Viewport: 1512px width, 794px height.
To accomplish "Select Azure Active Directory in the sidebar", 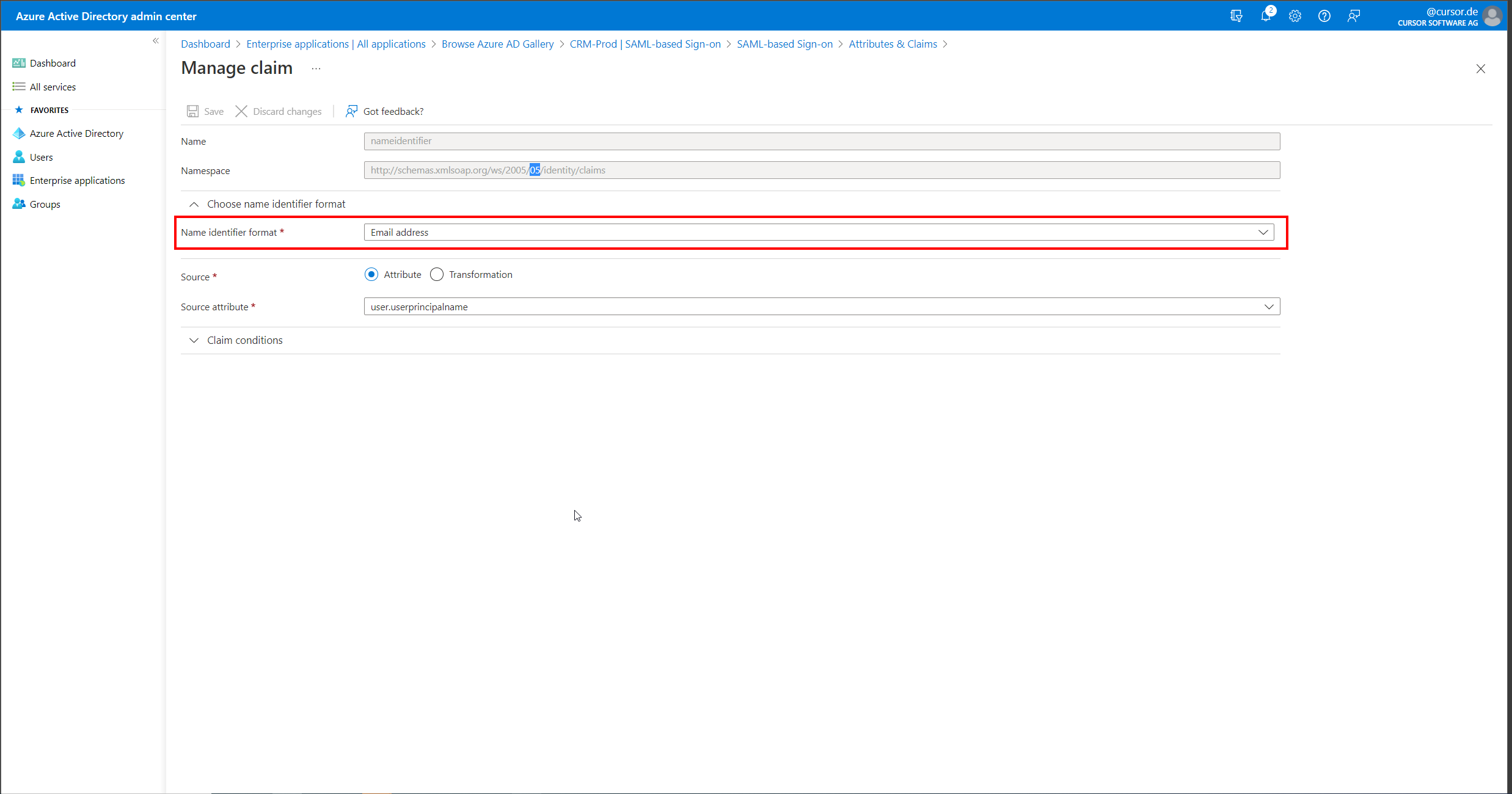I will [76, 133].
